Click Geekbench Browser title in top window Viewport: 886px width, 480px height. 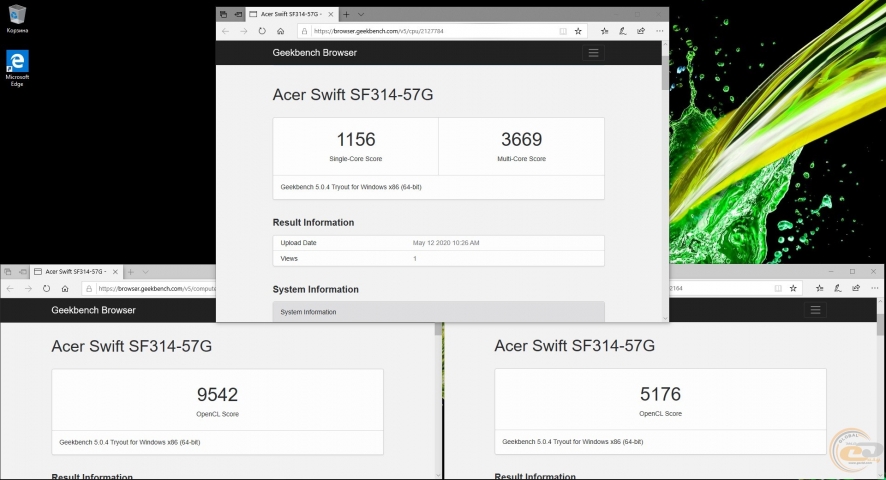coord(315,53)
